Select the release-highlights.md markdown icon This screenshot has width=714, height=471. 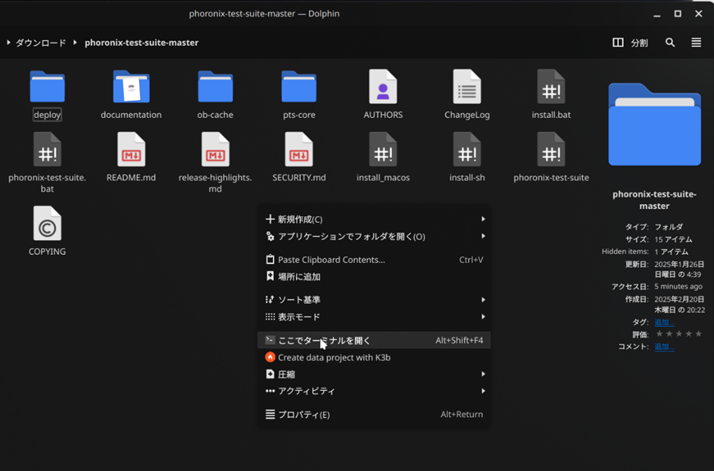click(x=215, y=149)
